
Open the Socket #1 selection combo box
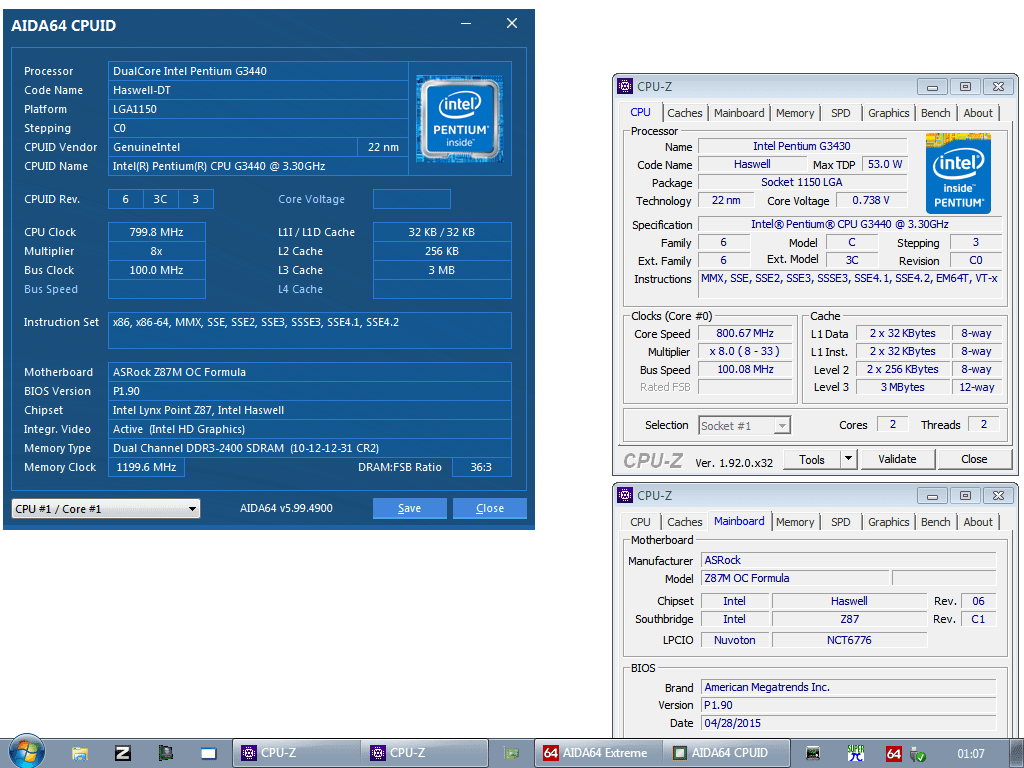pyautogui.click(x=744, y=426)
